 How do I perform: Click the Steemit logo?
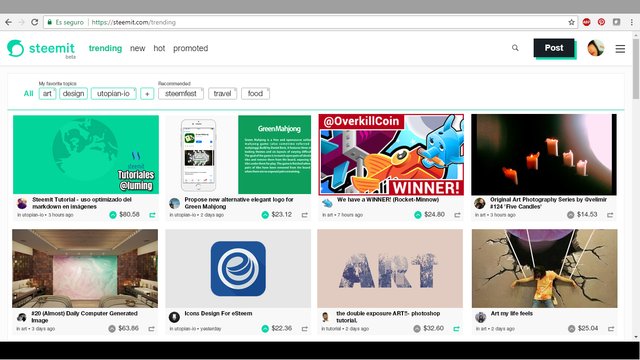(41, 49)
